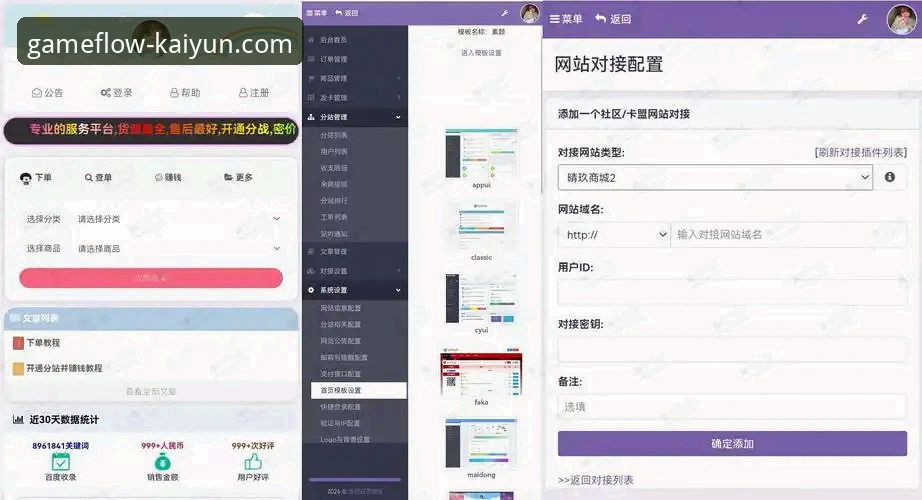Select the 下单 order tab
This screenshot has width=922, height=500.
coord(36,178)
